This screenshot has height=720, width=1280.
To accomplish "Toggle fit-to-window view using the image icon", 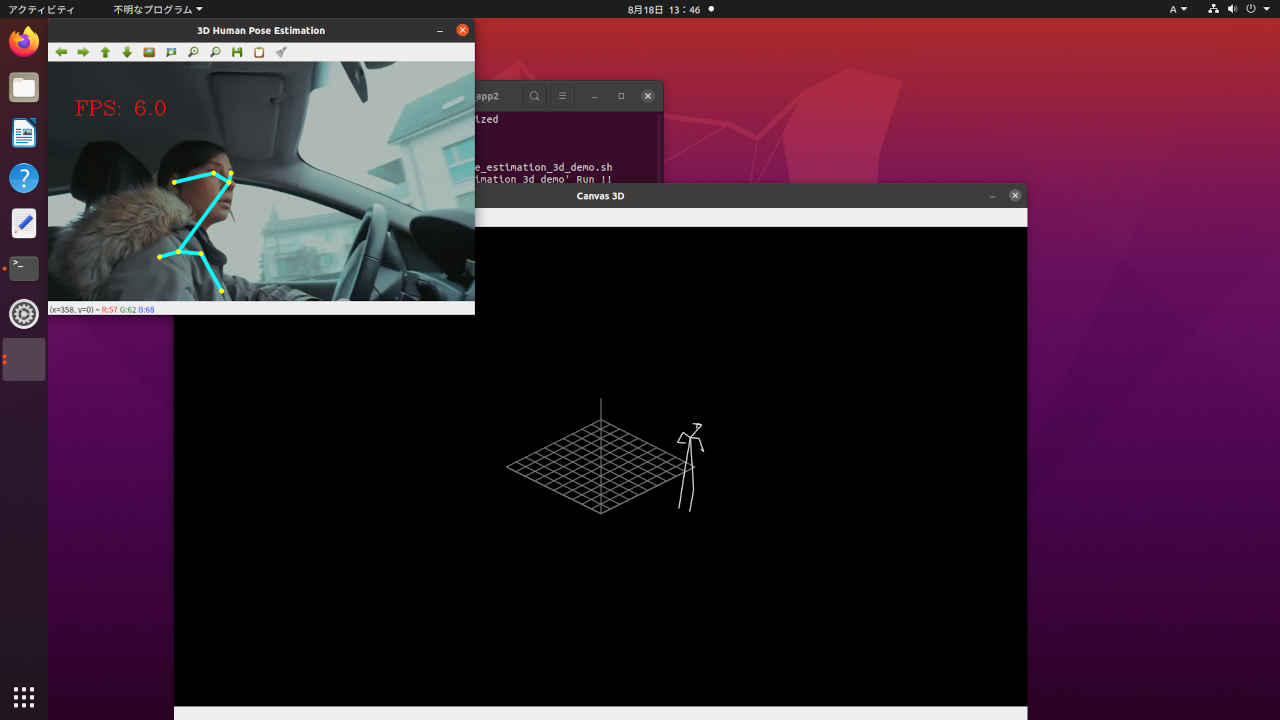I will click(x=148, y=52).
